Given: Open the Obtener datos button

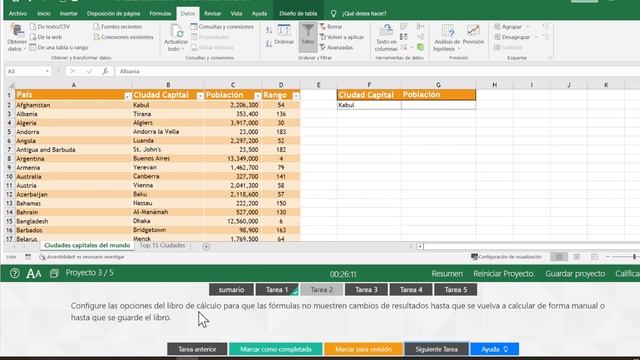Looking at the screenshot, I should 17,38.
